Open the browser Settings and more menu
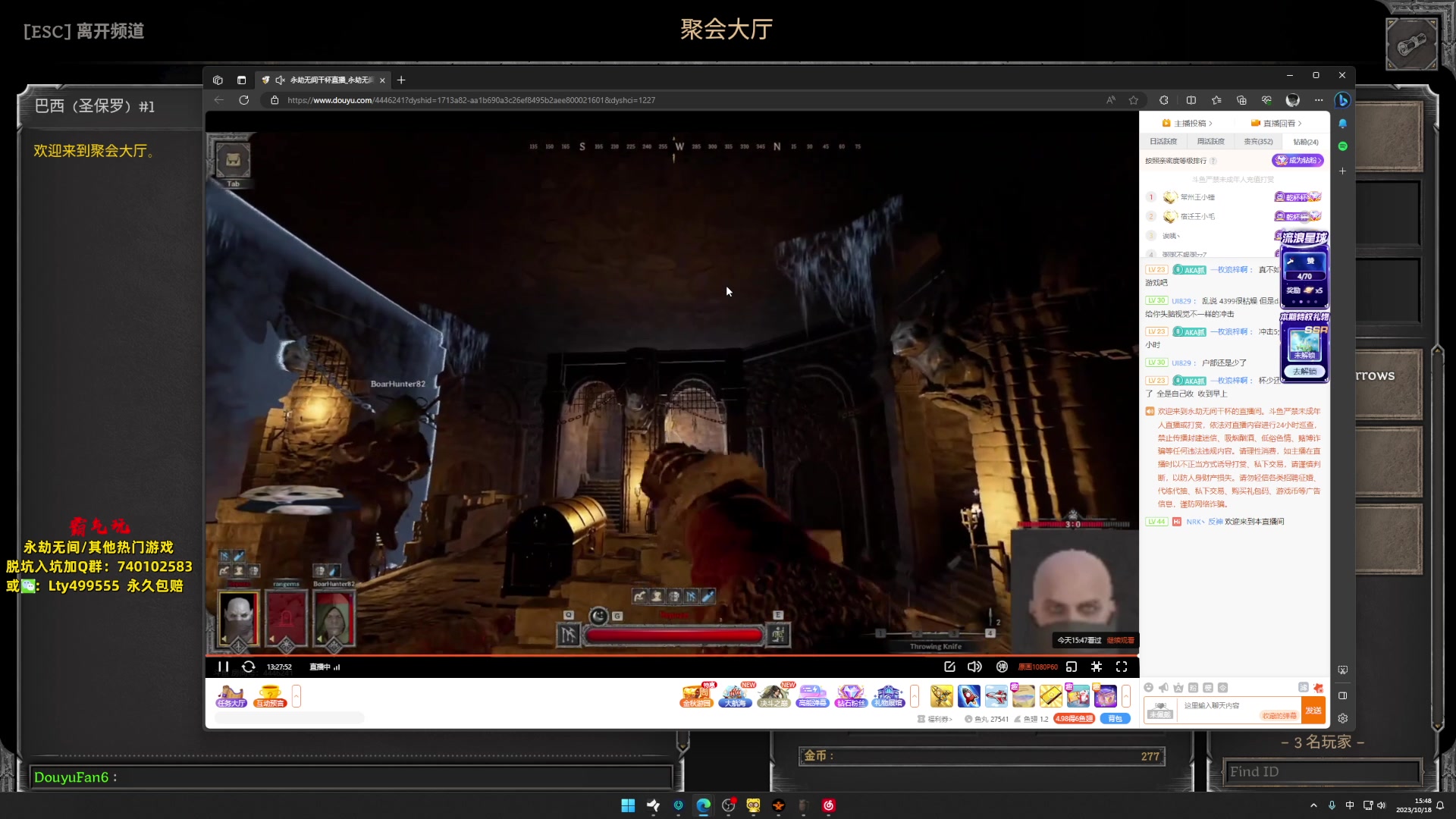This screenshot has height=819, width=1456. [x=1319, y=100]
